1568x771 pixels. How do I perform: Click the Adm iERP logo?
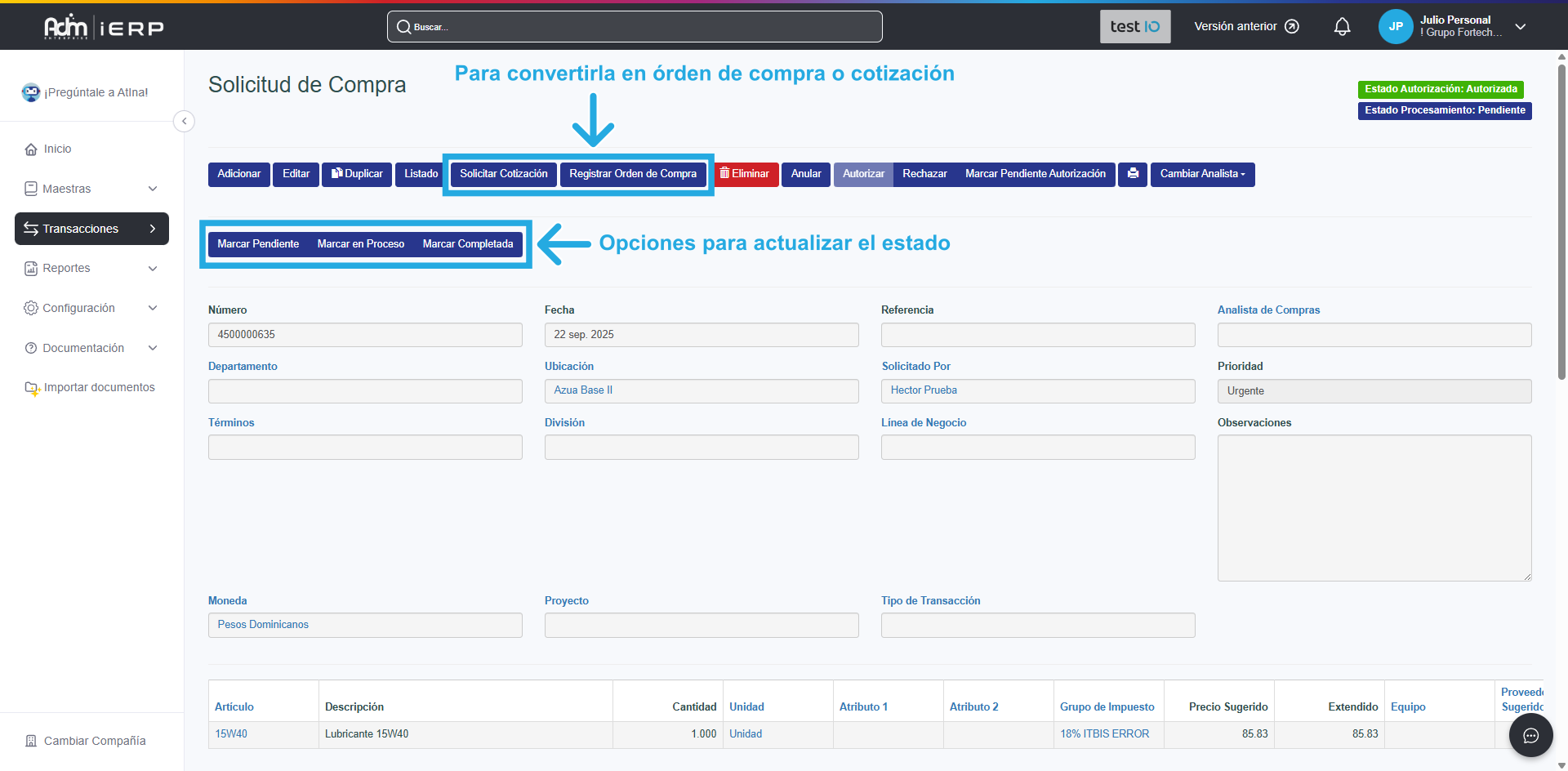coord(104,27)
